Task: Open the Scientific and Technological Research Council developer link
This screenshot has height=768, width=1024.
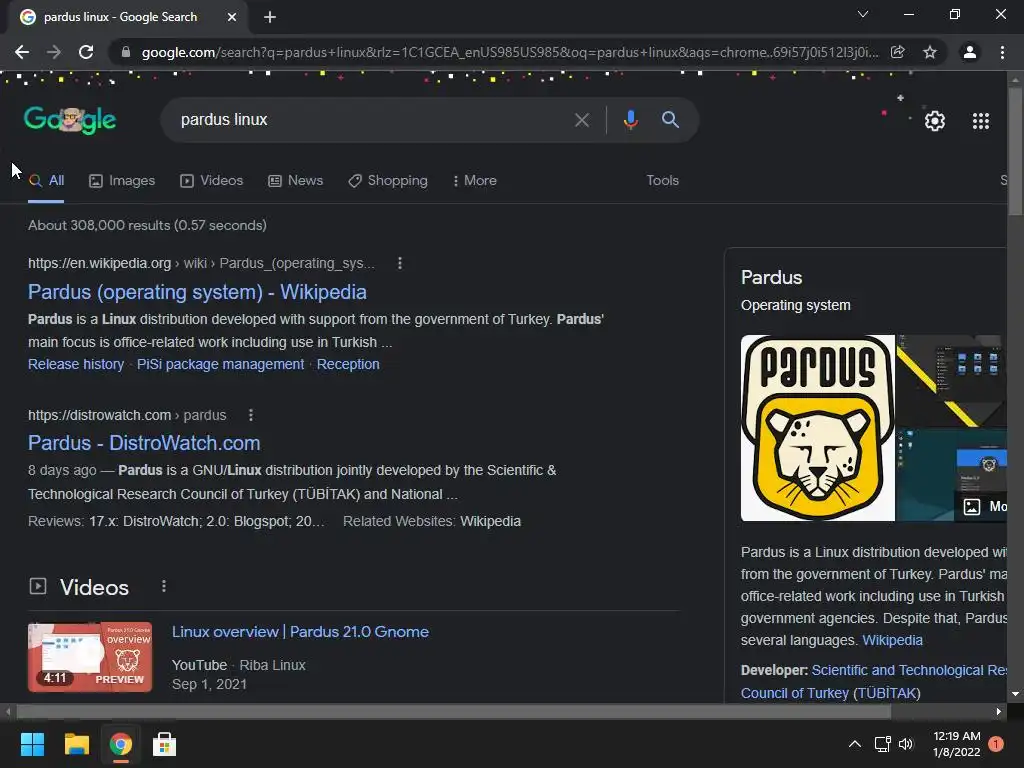Action: (874, 682)
